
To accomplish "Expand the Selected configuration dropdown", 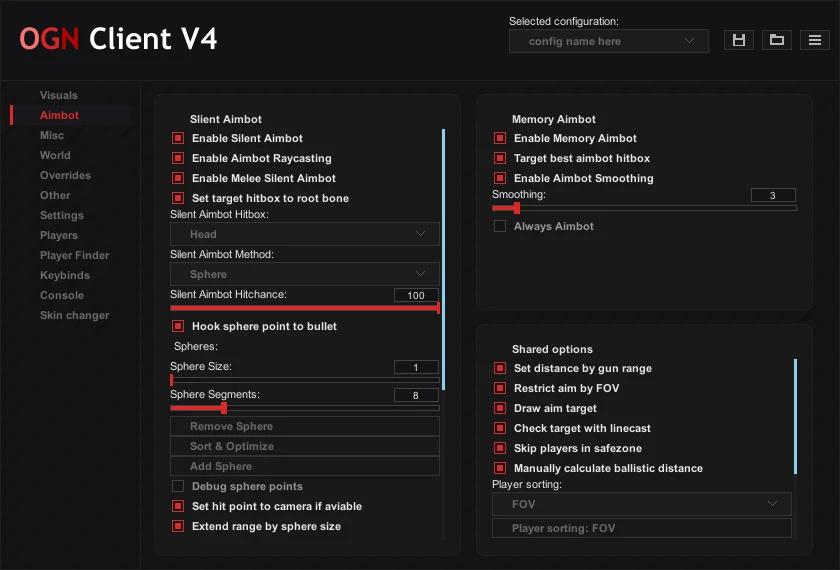I will [609, 41].
